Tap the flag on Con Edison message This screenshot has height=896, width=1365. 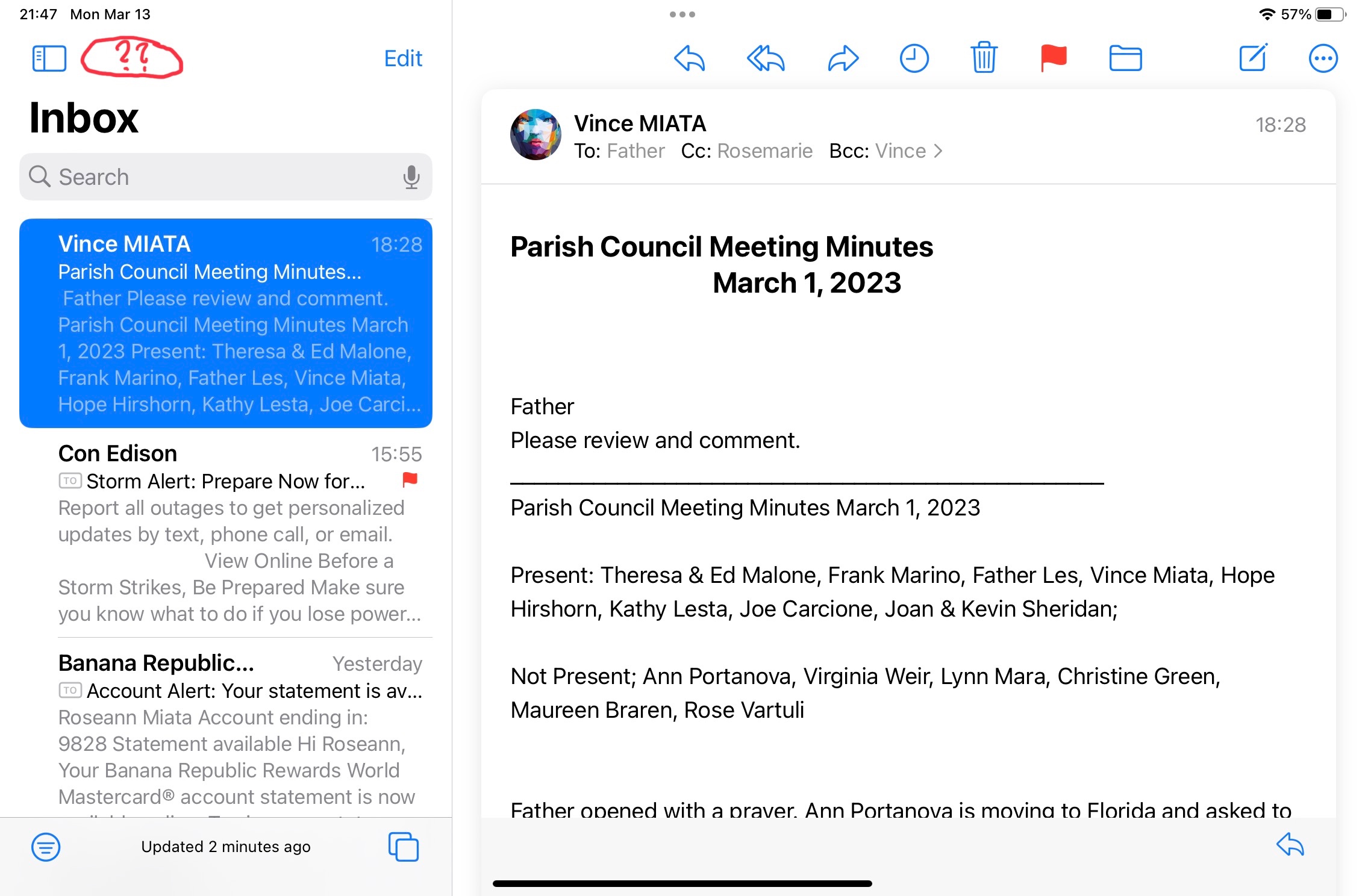click(410, 480)
